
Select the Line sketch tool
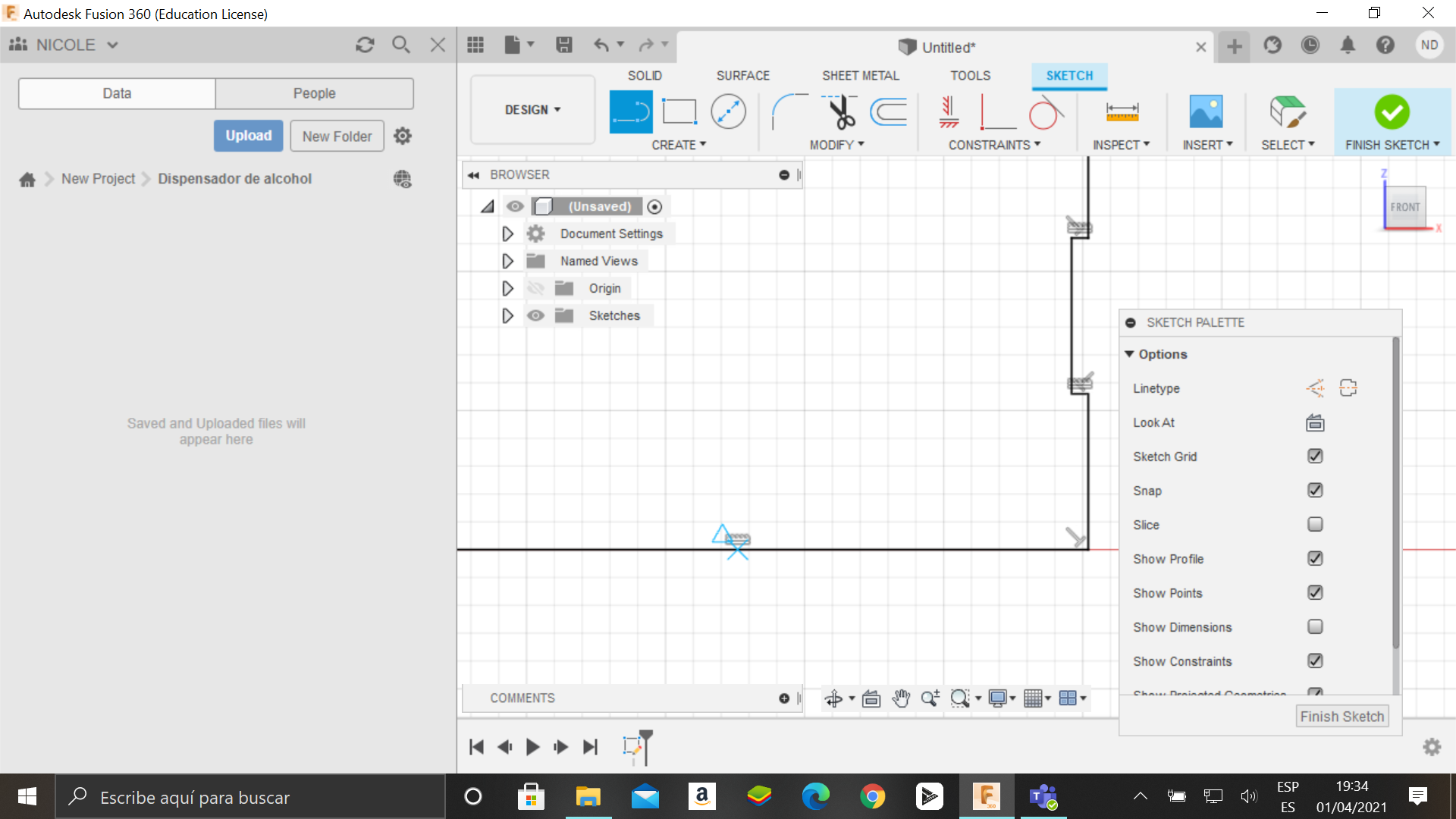point(631,112)
